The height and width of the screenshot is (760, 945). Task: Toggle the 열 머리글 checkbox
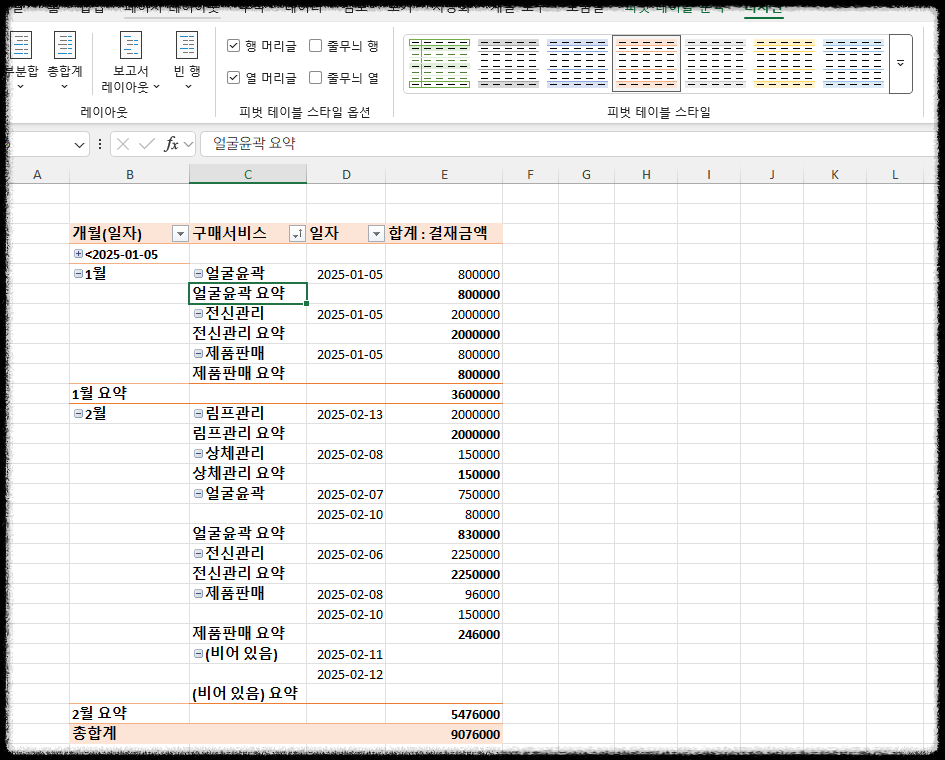point(234,78)
